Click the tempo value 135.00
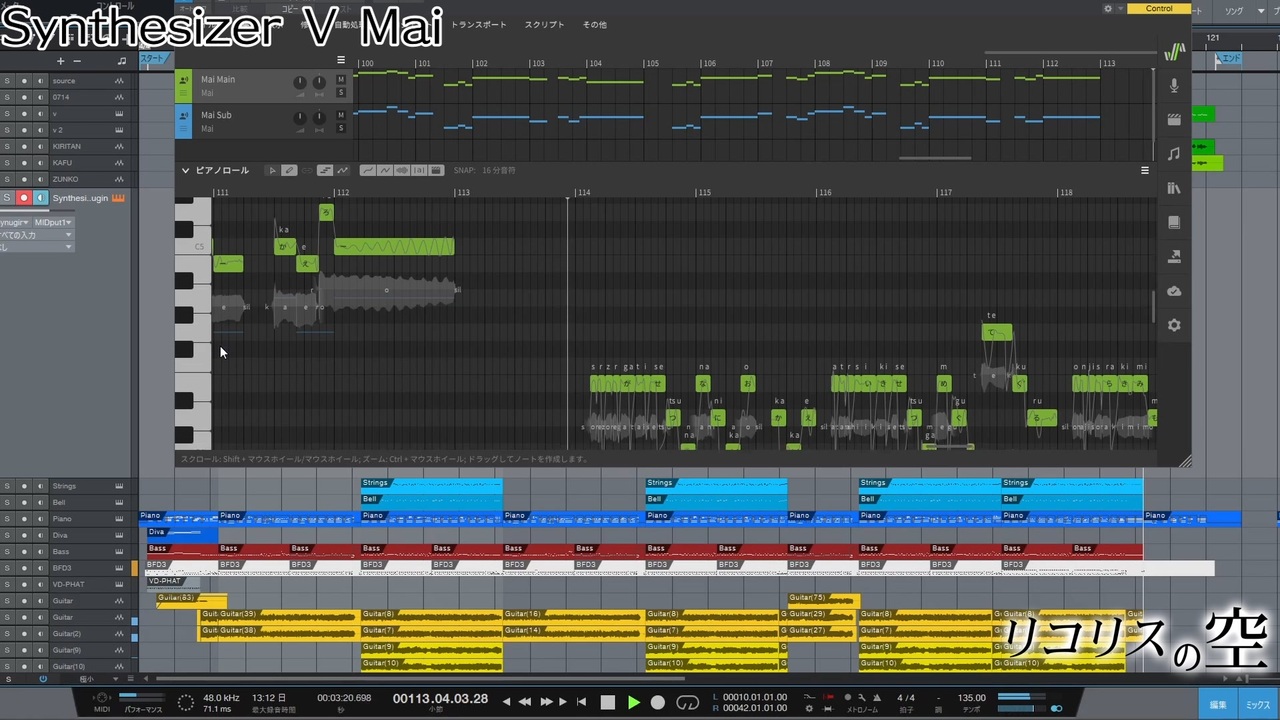Image resolution: width=1280 pixels, height=720 pixels. (971, 698)
